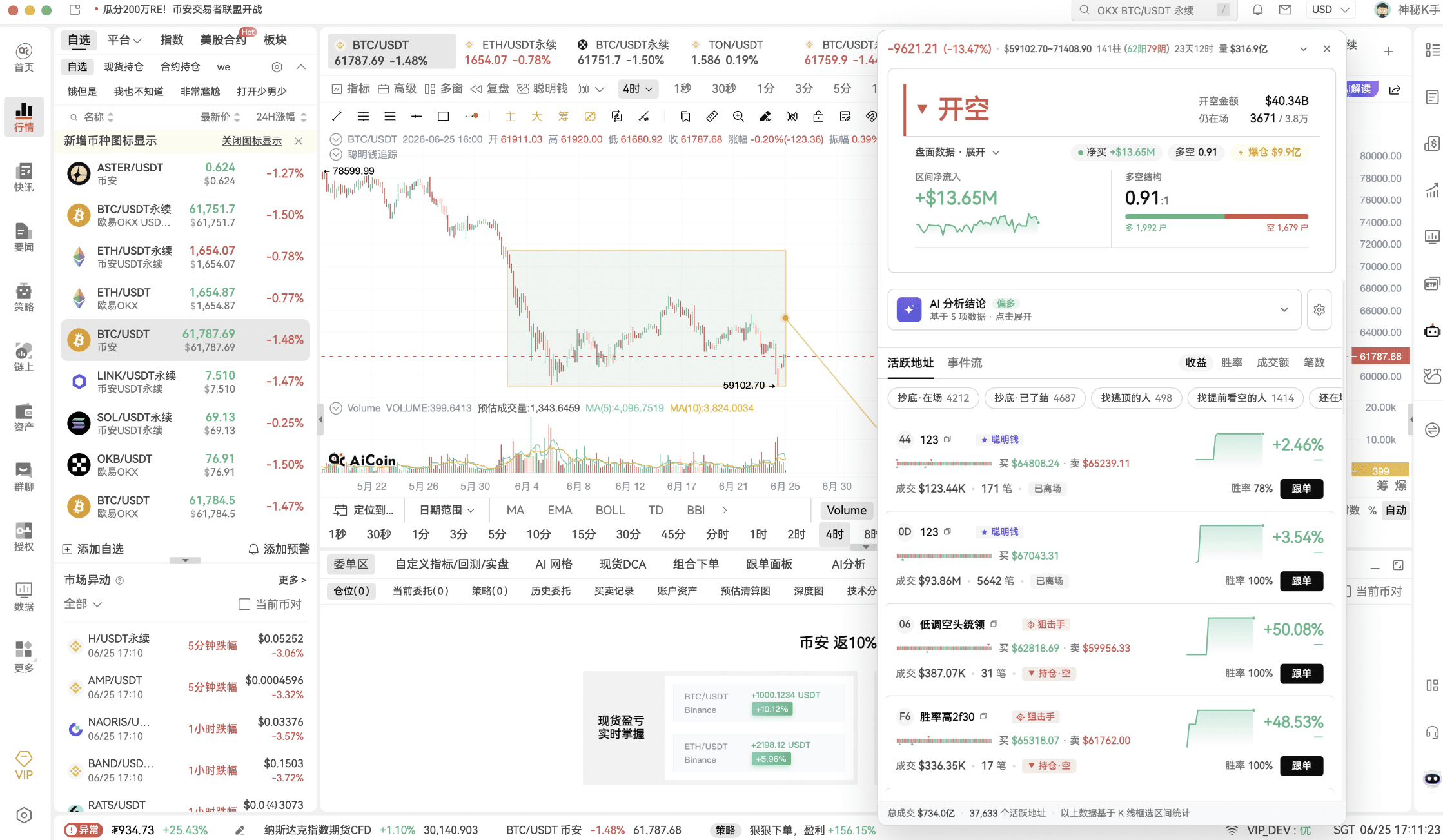Expand the 平台 platform dropdown
The width and height of the screenshot is (1443, 840).
click(124, 40)
